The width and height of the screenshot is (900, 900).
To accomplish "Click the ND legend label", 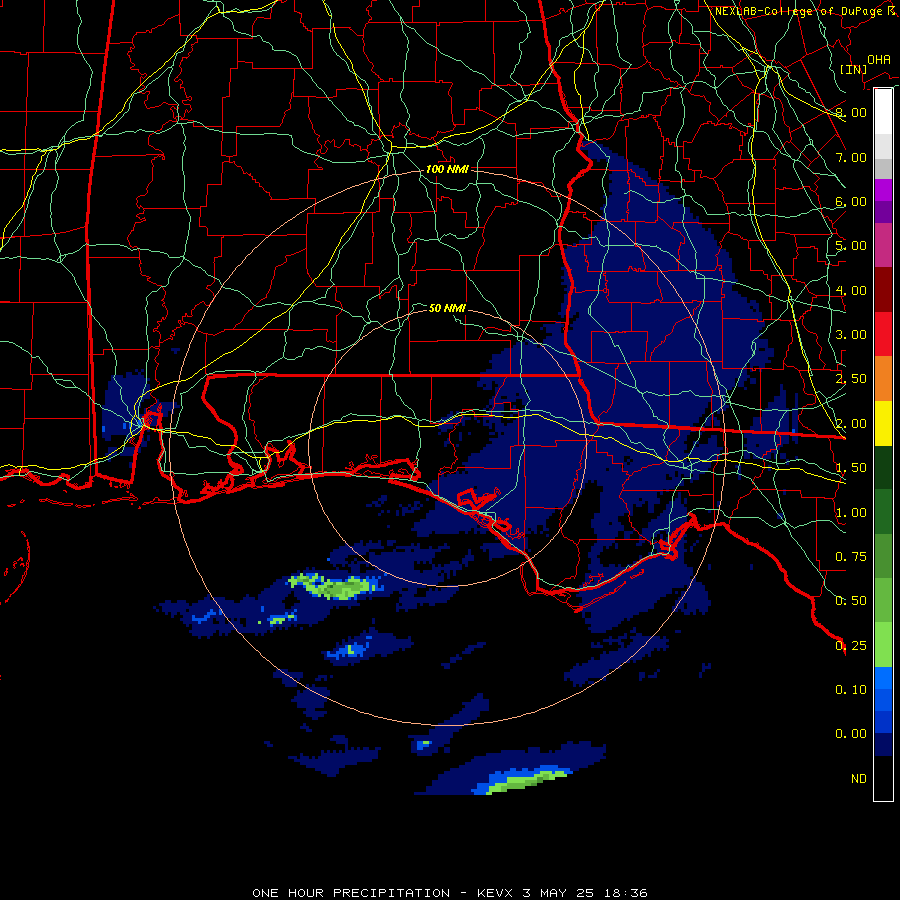I will (x=859, y=779).
